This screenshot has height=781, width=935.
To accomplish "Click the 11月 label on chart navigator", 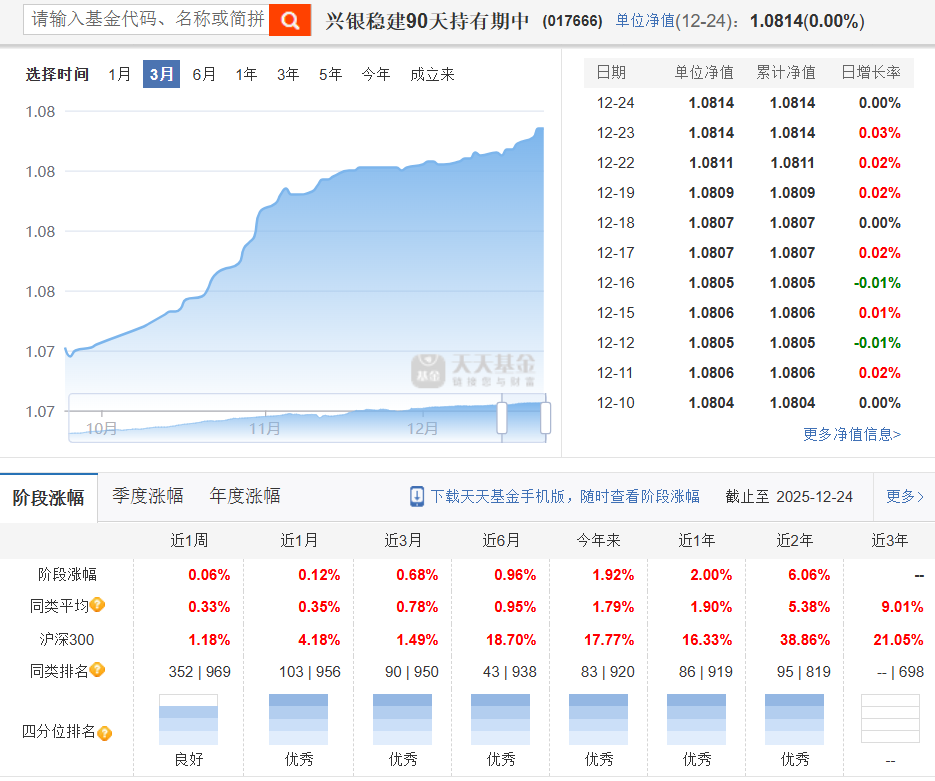I will [x=264, y=428].
